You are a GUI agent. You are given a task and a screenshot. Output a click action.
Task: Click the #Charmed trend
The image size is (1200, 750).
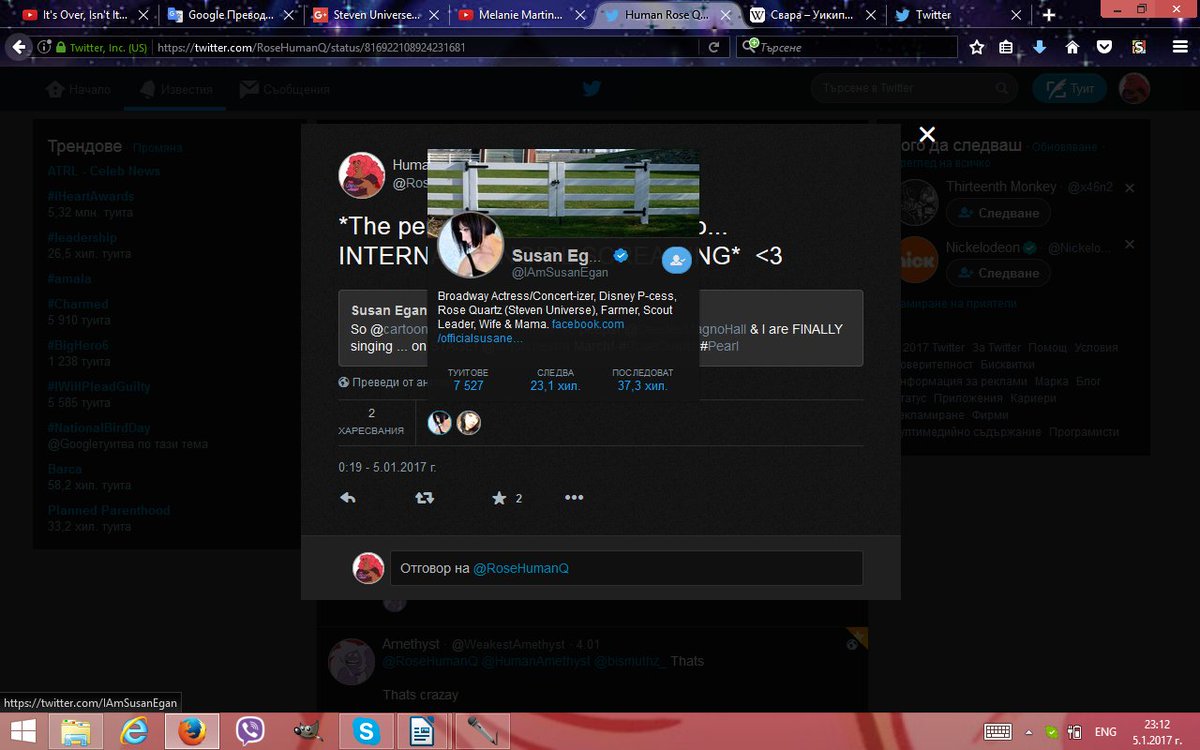coord(78,304)
